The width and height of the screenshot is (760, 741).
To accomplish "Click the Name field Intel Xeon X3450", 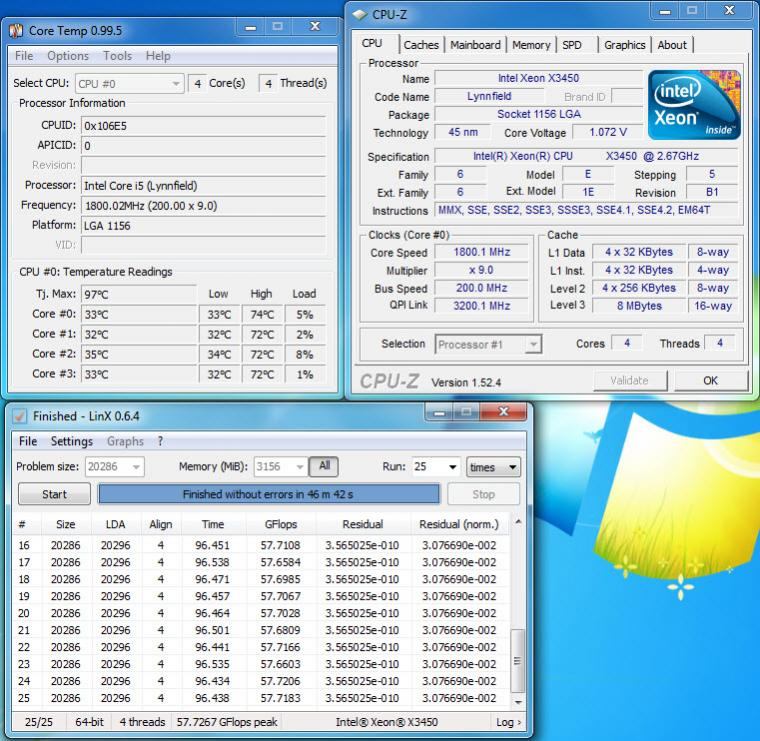I will click(538, 78).
